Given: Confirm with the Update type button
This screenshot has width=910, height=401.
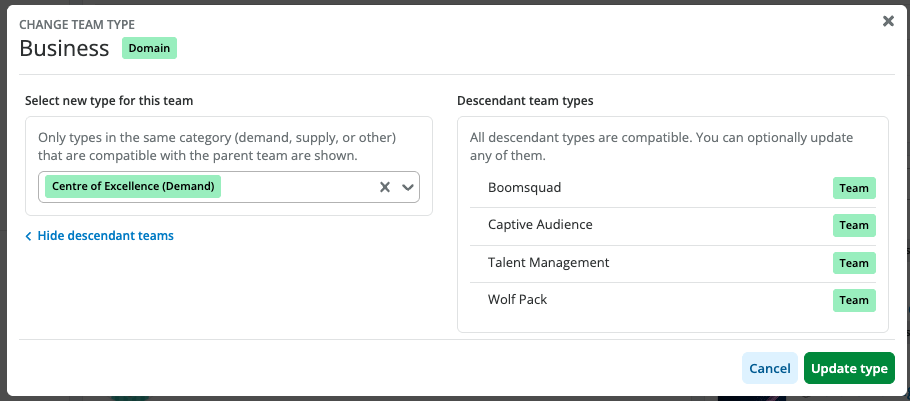Looking at the screenshot, I should [x=849, y=368].
